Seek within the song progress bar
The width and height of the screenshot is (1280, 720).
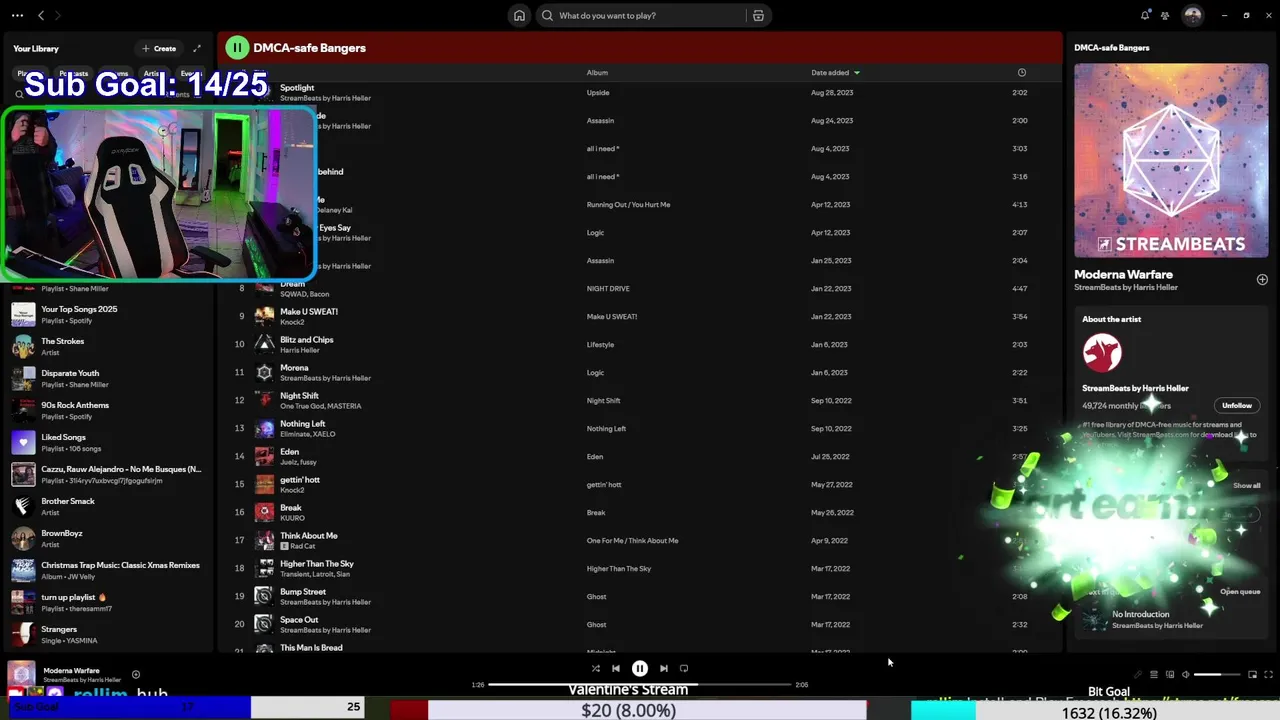click(x=640, y=685)
